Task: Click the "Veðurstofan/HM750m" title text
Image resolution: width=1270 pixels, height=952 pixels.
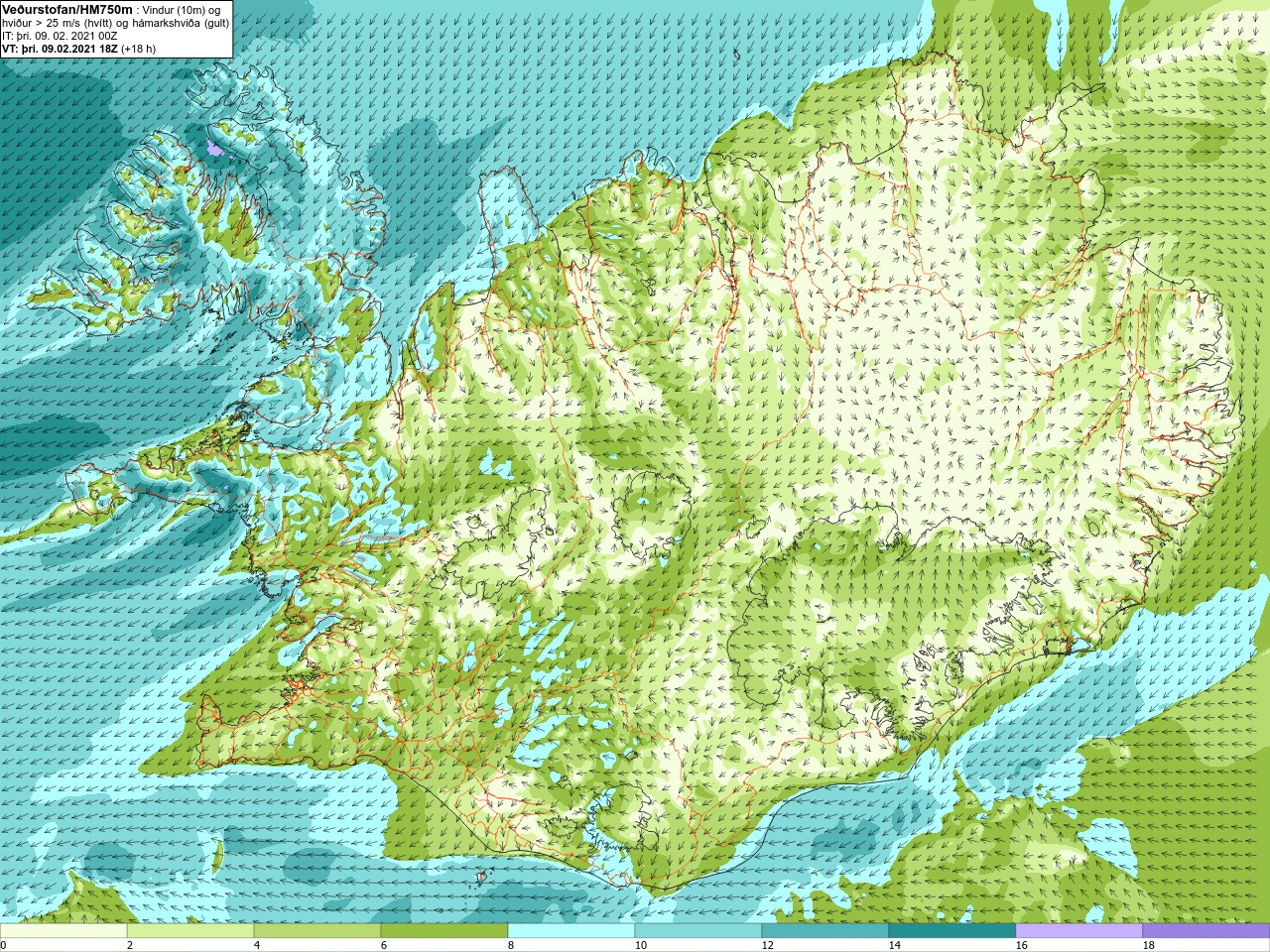Action: coord(68,8)
